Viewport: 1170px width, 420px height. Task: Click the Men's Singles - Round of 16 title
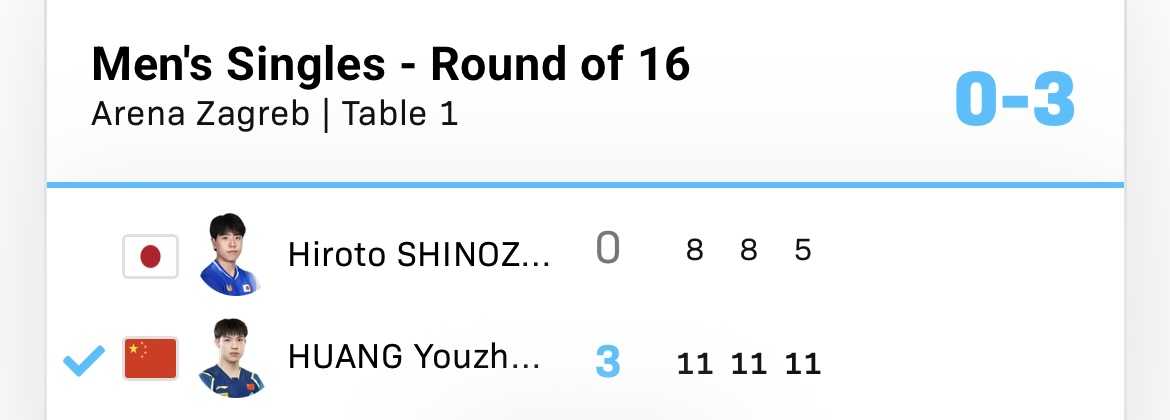(390, 66)
